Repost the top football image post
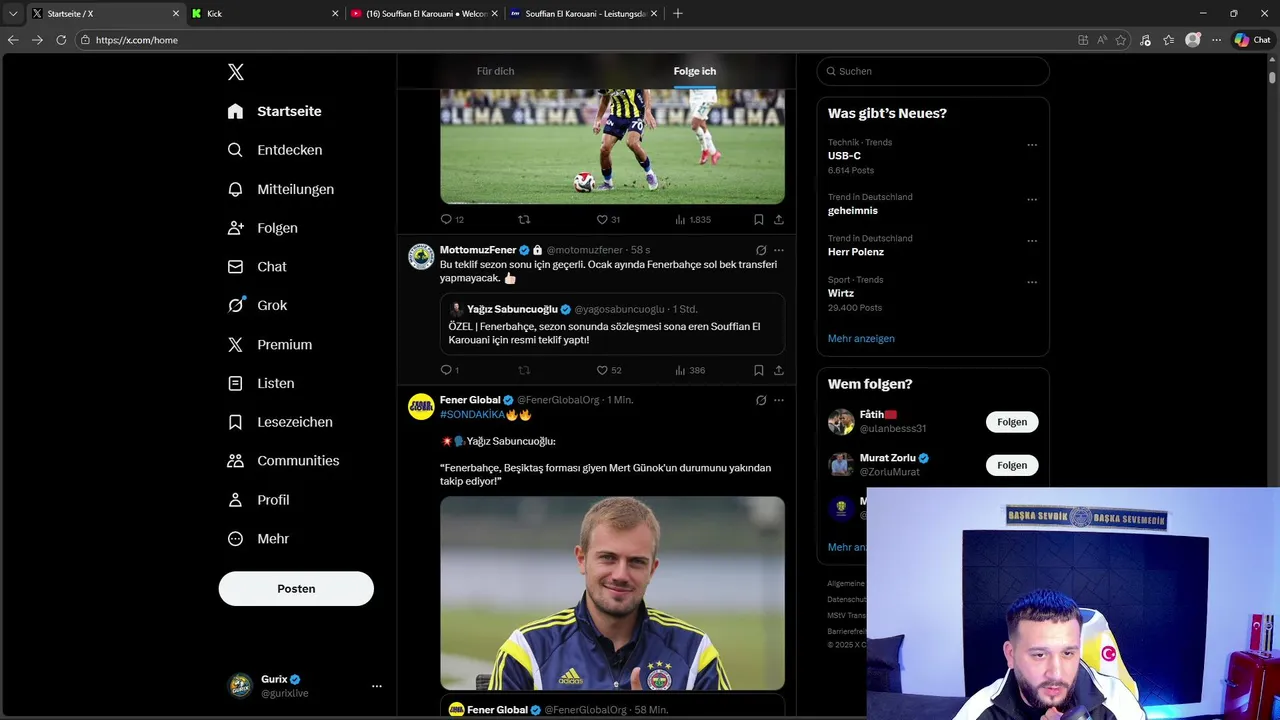Screen dimensions: 1280x720 pos(523,219)
